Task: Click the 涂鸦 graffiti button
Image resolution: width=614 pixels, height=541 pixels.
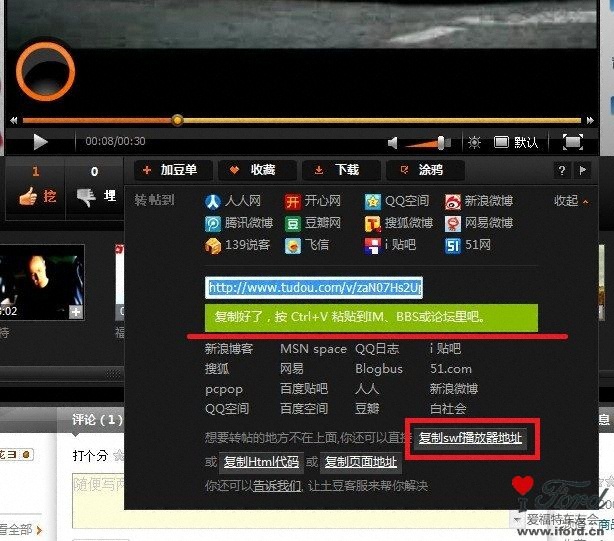Action: [x=425, y=170]
